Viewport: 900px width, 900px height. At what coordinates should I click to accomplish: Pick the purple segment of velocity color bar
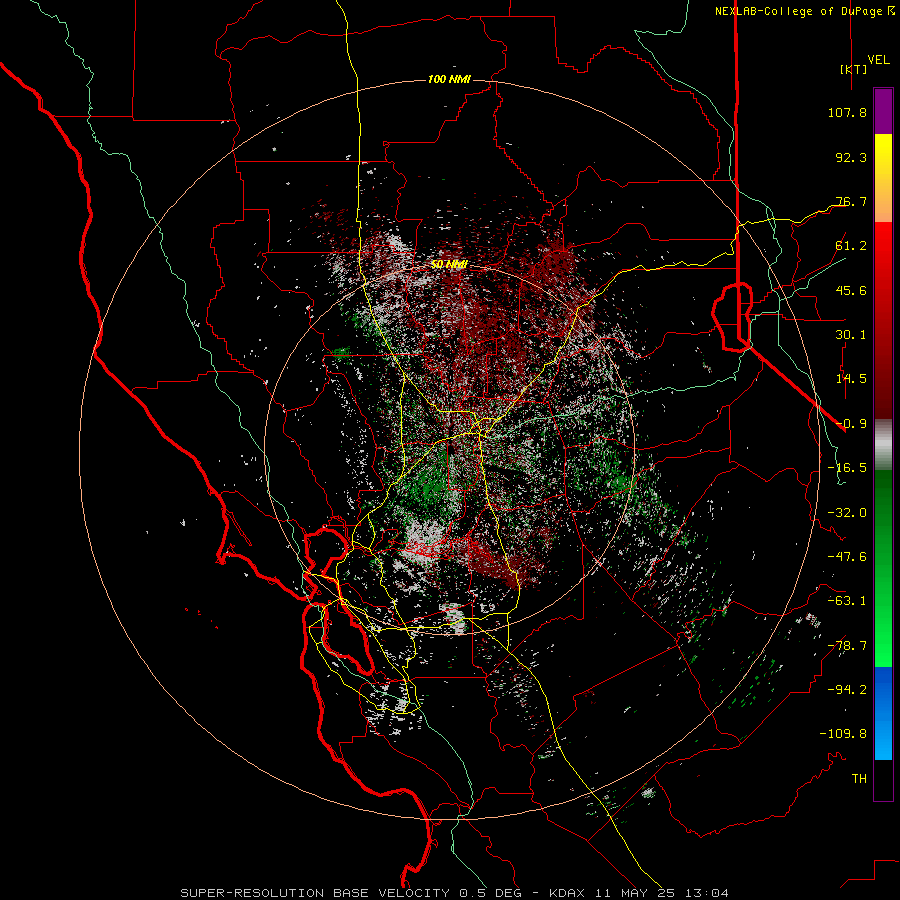tap(883, 111)
